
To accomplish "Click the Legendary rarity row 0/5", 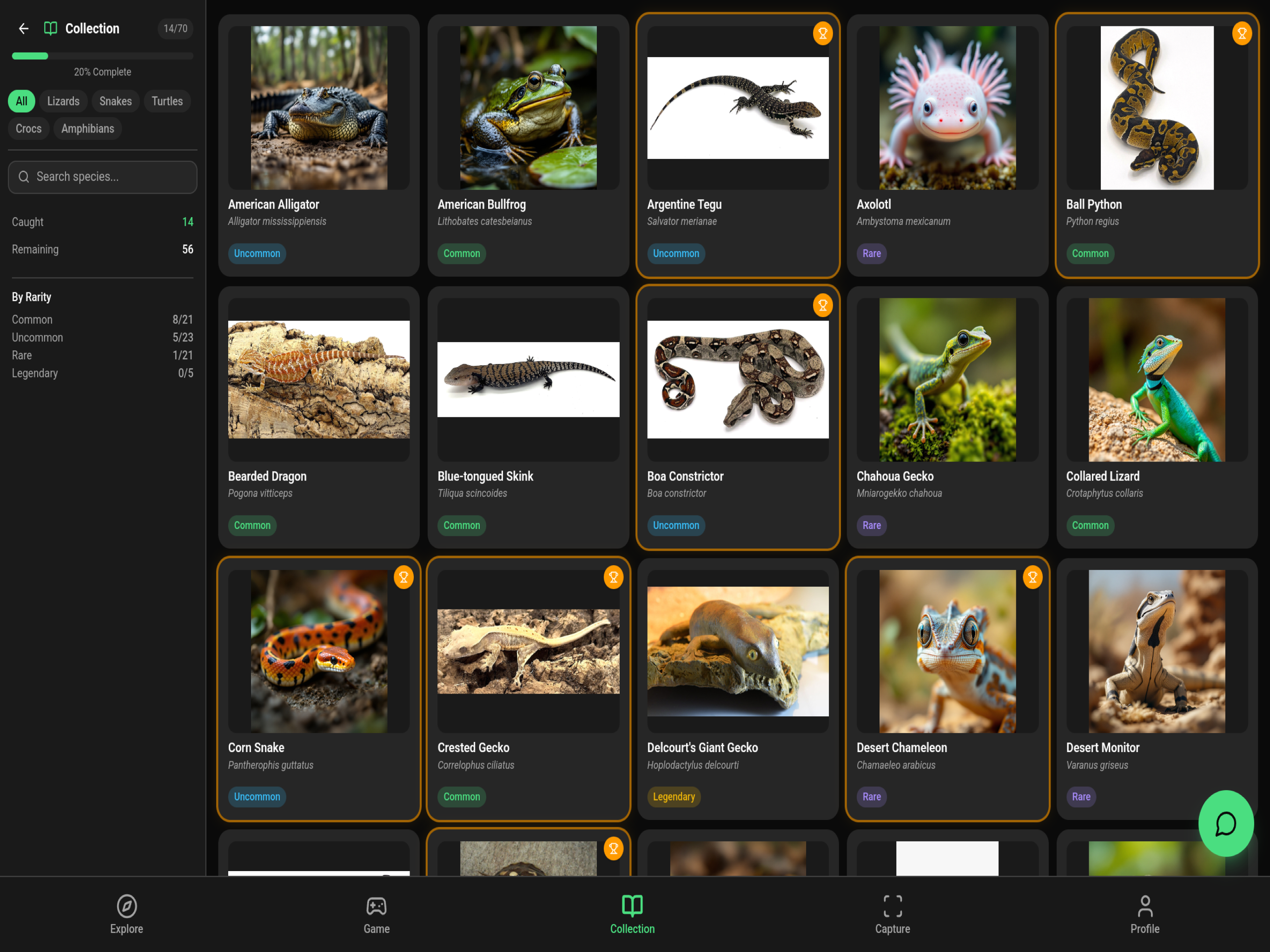I will coord(103,373).
